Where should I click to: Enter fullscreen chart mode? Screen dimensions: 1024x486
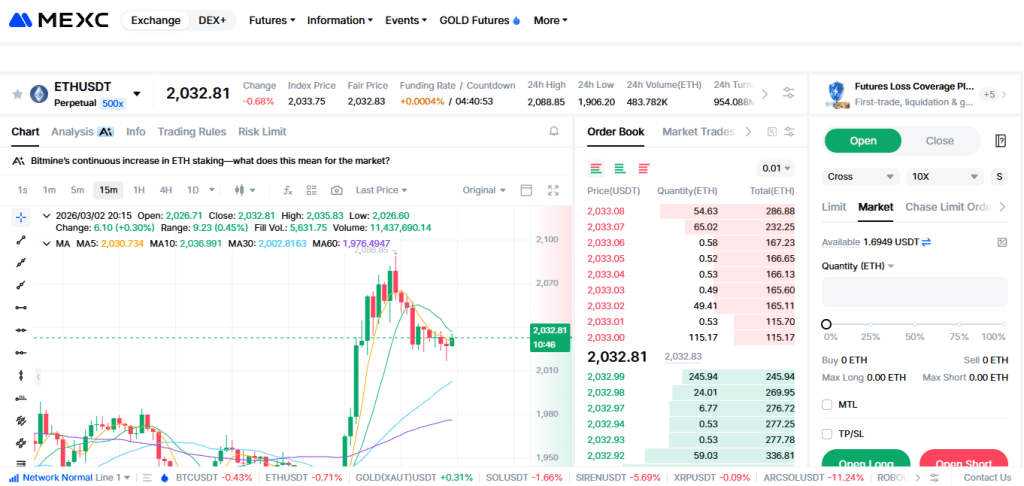(x=553, y=190)
